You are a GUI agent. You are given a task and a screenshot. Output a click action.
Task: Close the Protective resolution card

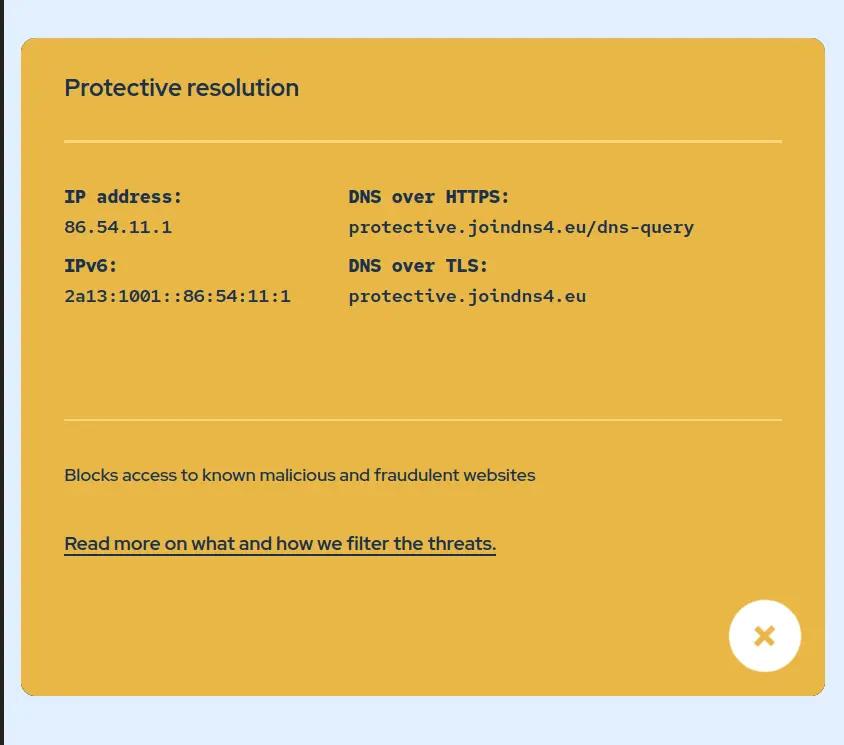coord(764,636)
